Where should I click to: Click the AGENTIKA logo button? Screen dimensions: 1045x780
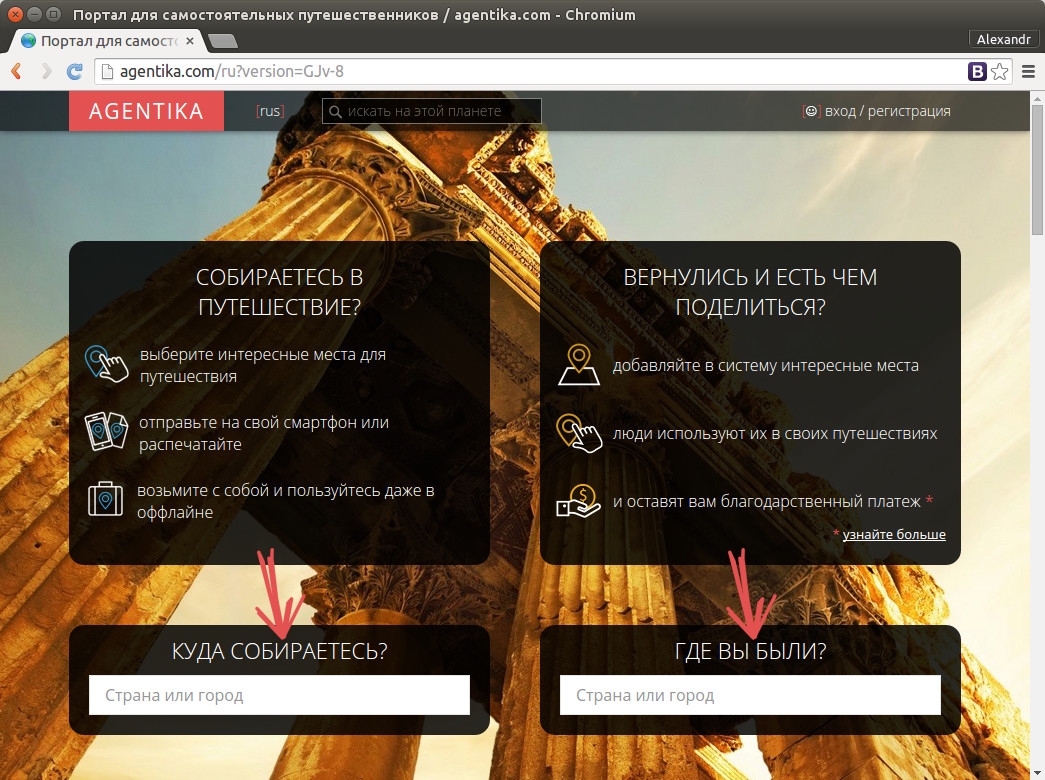point(146,111)
